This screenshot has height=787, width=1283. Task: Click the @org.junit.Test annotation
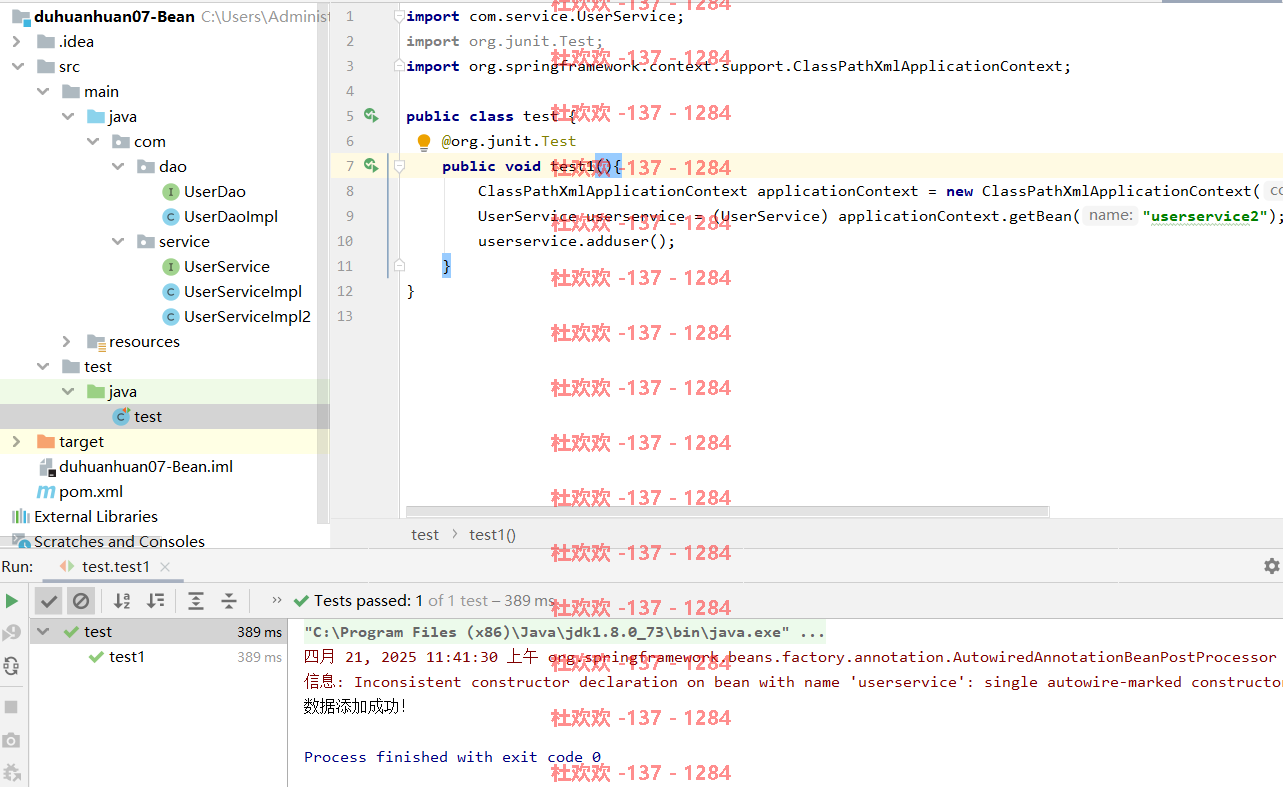point(509,141)
